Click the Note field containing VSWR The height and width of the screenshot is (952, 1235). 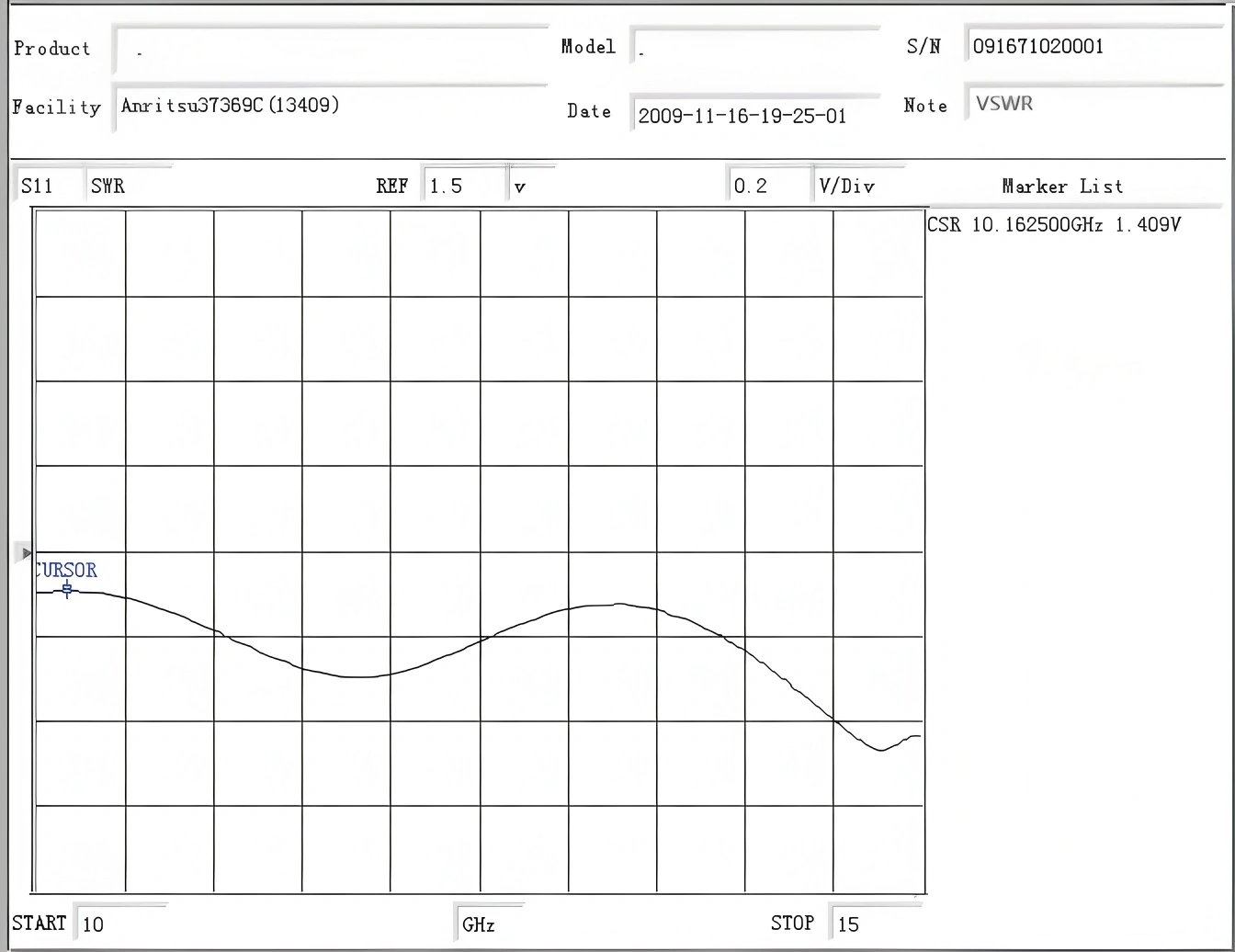point(1093,103)
